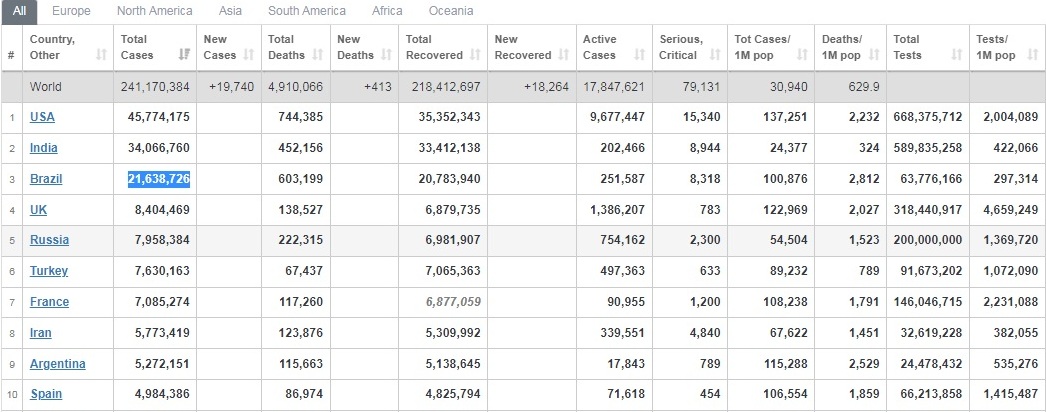Open the North America tab
Viewport: 1046px width, 412px height.
pyautogui.click(x=154, y=11)
